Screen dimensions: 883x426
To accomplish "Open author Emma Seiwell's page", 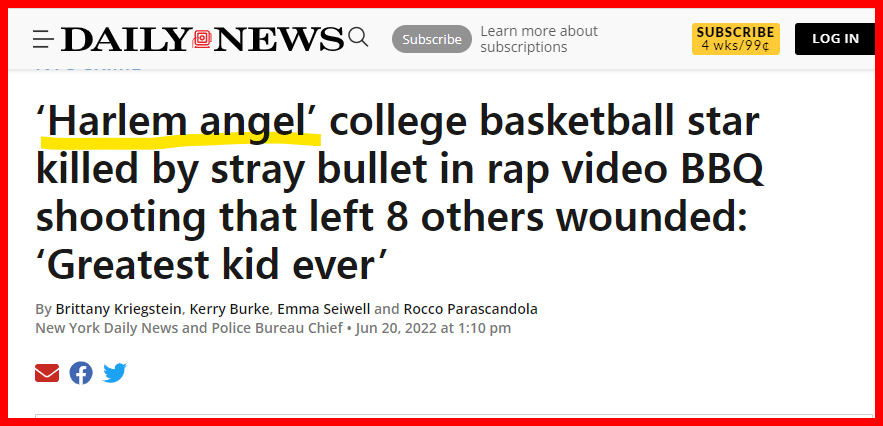I will 324,309.
